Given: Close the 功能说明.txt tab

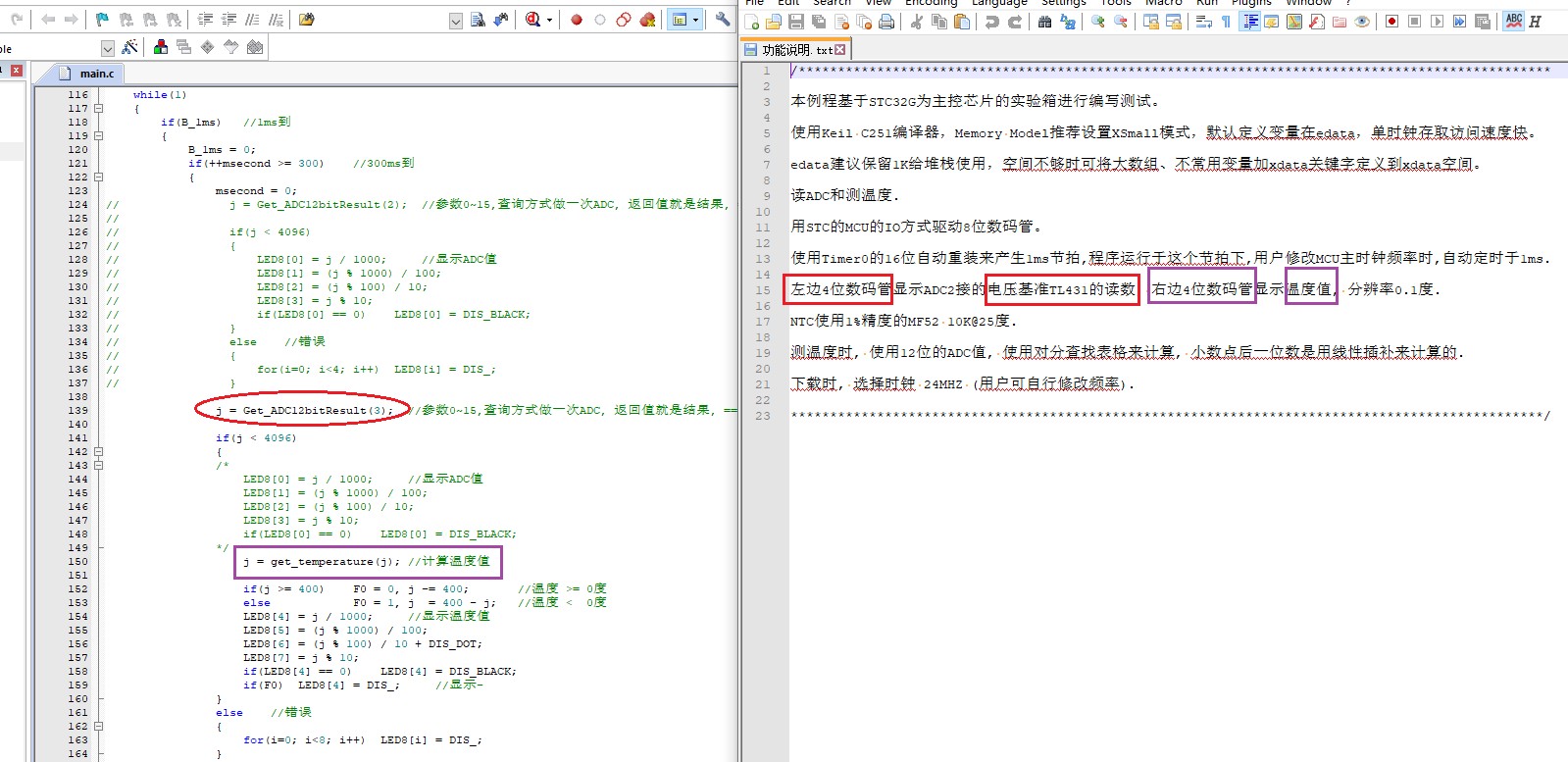Looking at the screenshot, I should pos(840,50).
